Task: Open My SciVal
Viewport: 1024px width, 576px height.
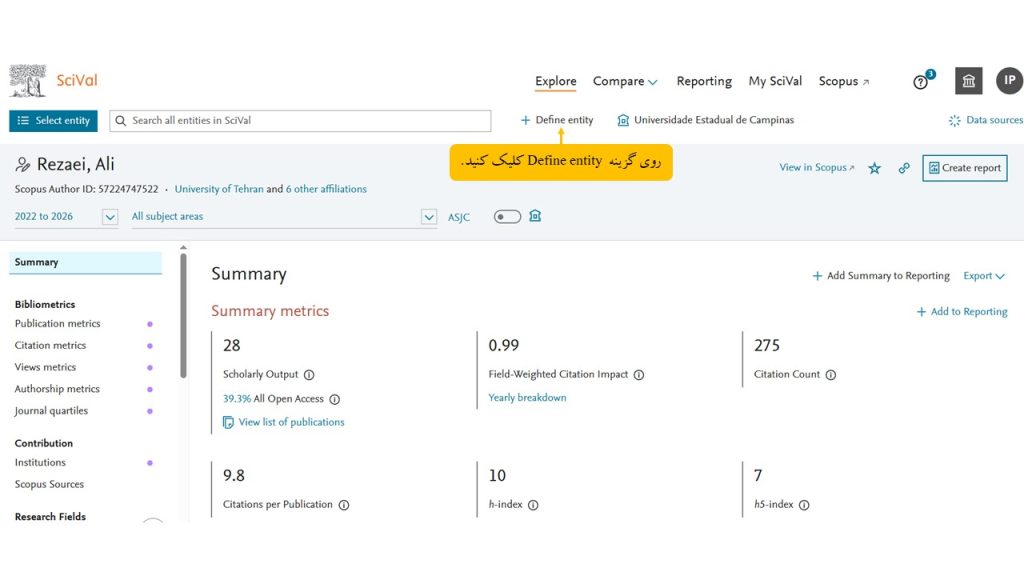Action: coord(775,81)
